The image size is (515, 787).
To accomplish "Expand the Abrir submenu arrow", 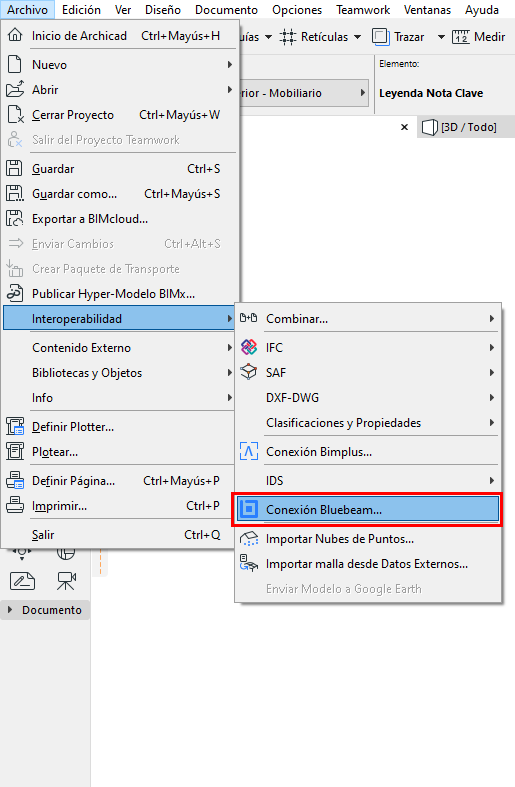I will pyautogui.click(x=229, y=89).
